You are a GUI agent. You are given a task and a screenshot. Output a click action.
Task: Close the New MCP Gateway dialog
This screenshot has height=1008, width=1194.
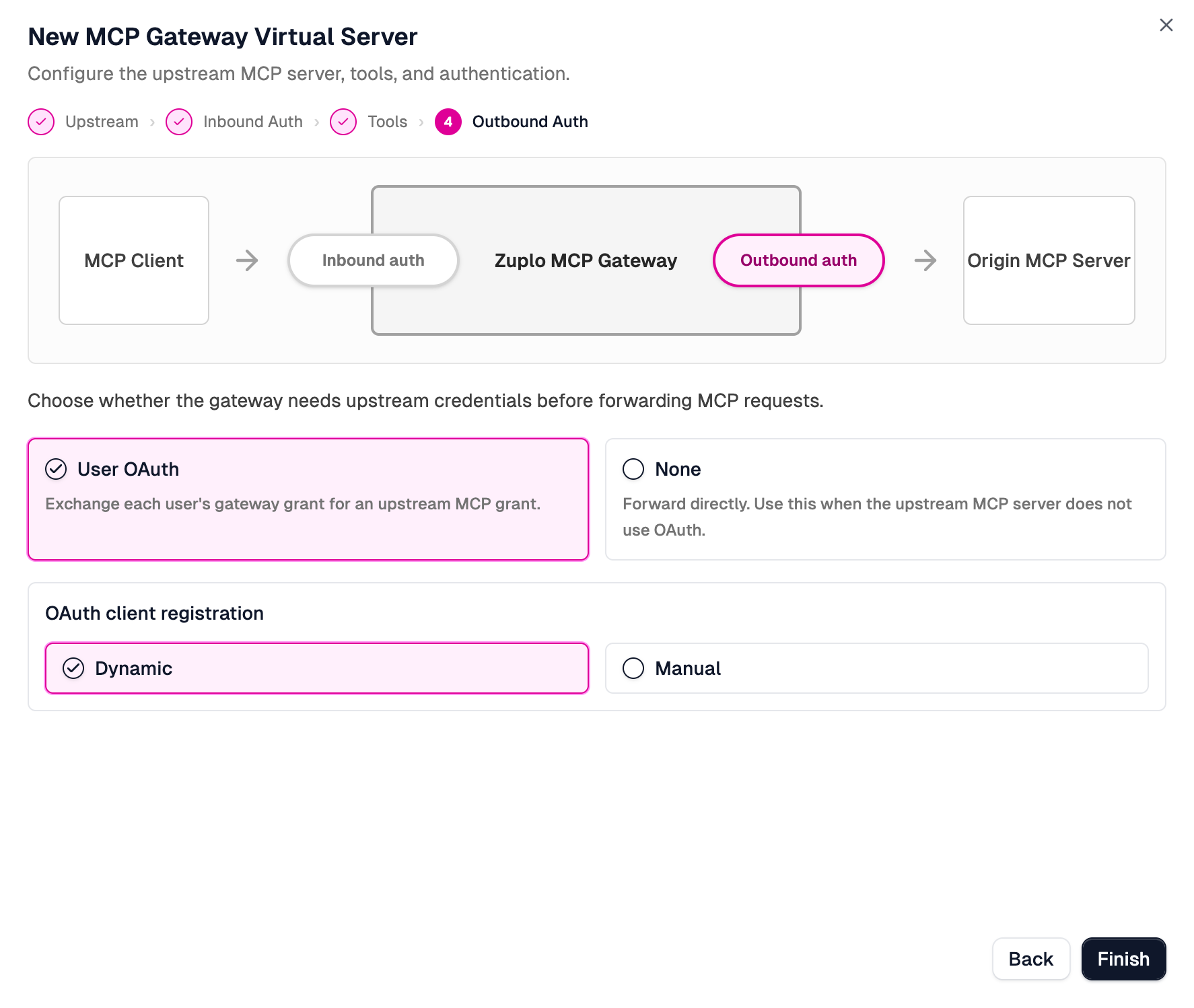pos(1166,25)
